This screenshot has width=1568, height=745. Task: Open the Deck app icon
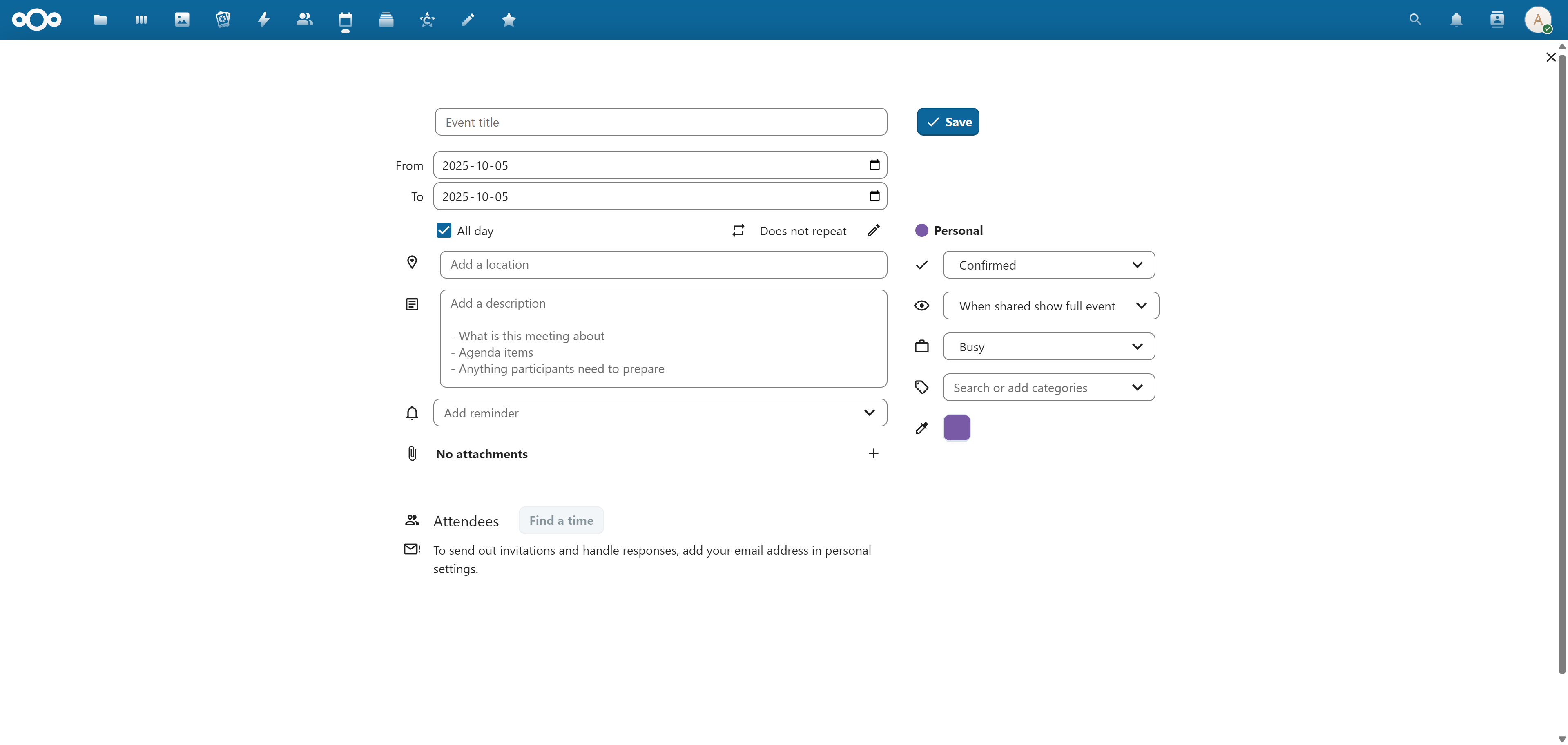(386, 20)
